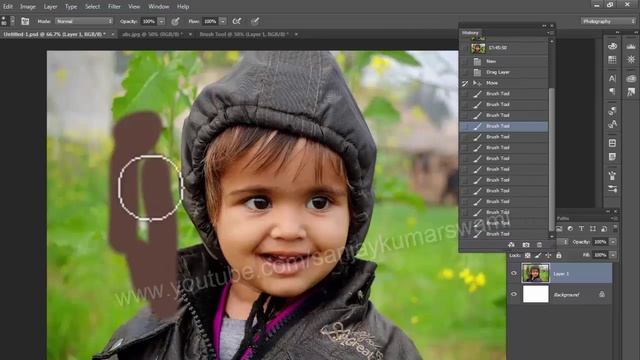Open the Select menu

(x=92, y=7)
